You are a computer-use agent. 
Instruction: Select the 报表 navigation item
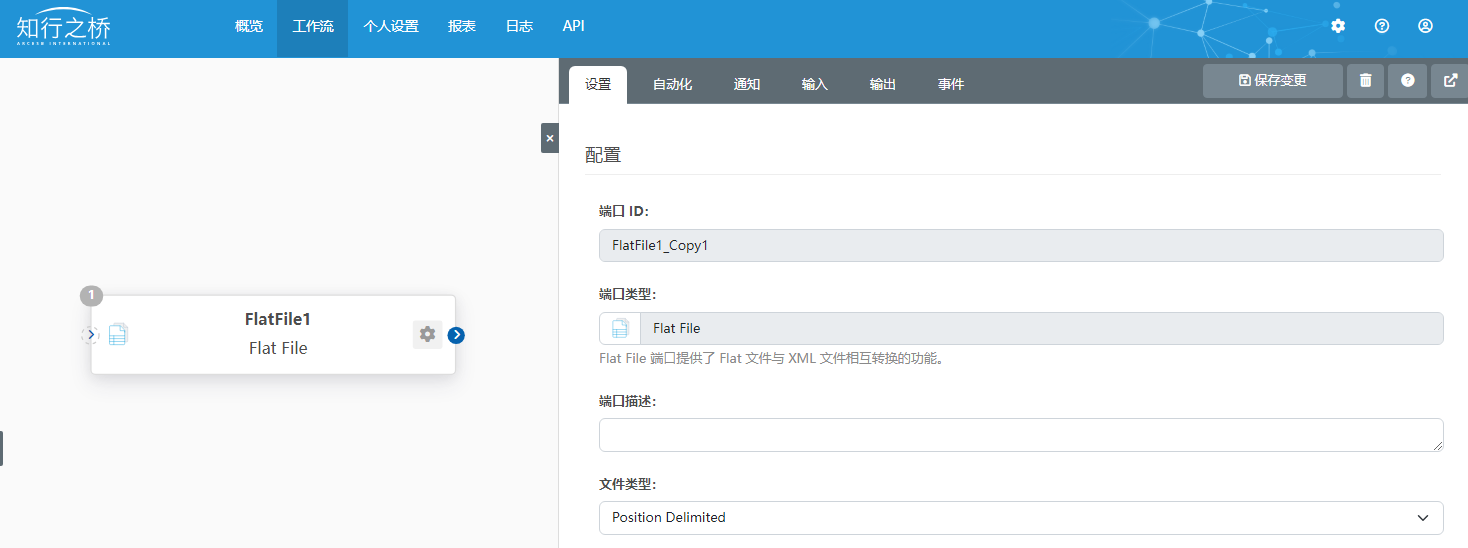pos(462,27)
